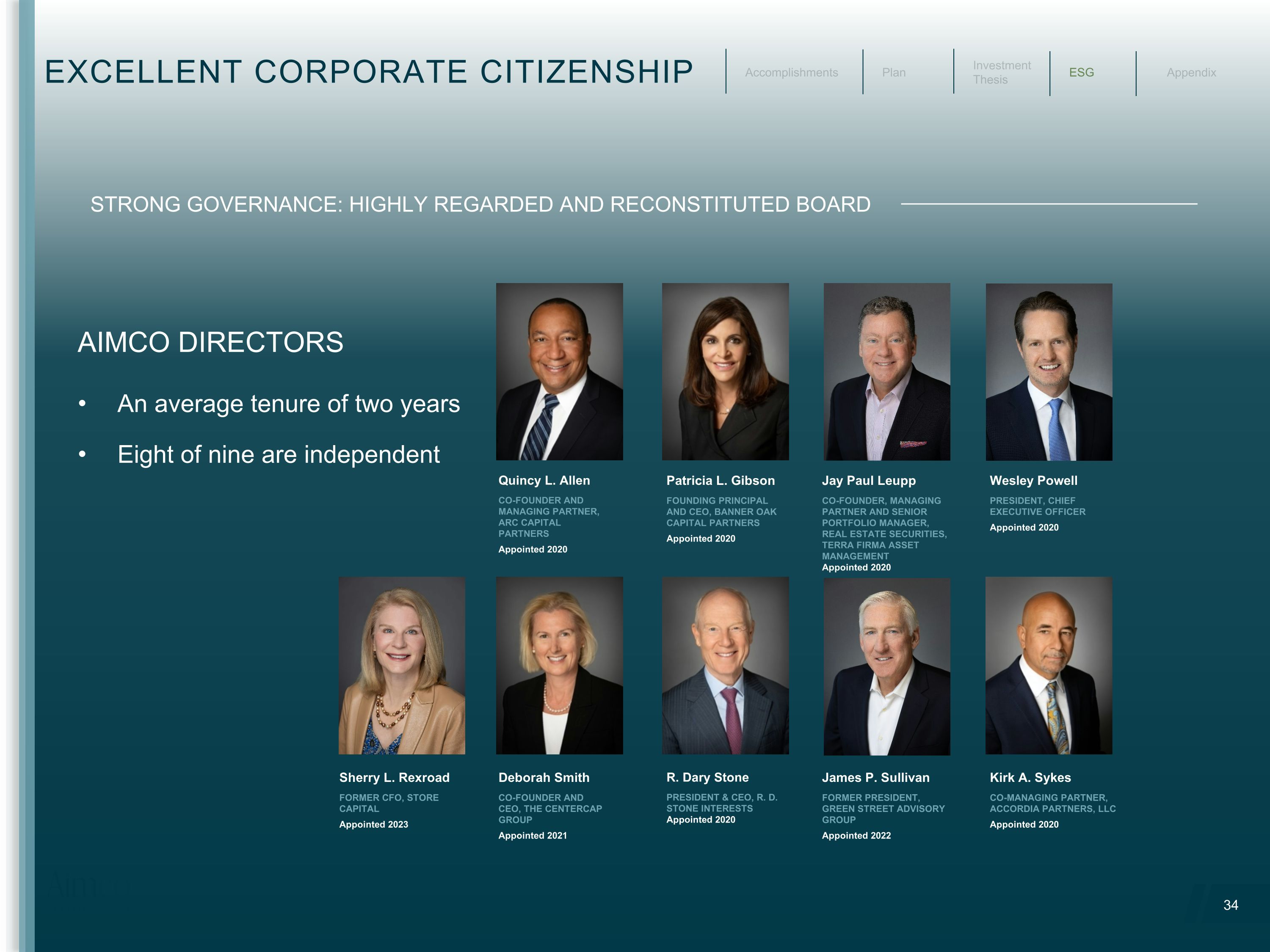Click the AIMCO DIRECTORS heading
The image size is (1270, 952).
point(210,342)
